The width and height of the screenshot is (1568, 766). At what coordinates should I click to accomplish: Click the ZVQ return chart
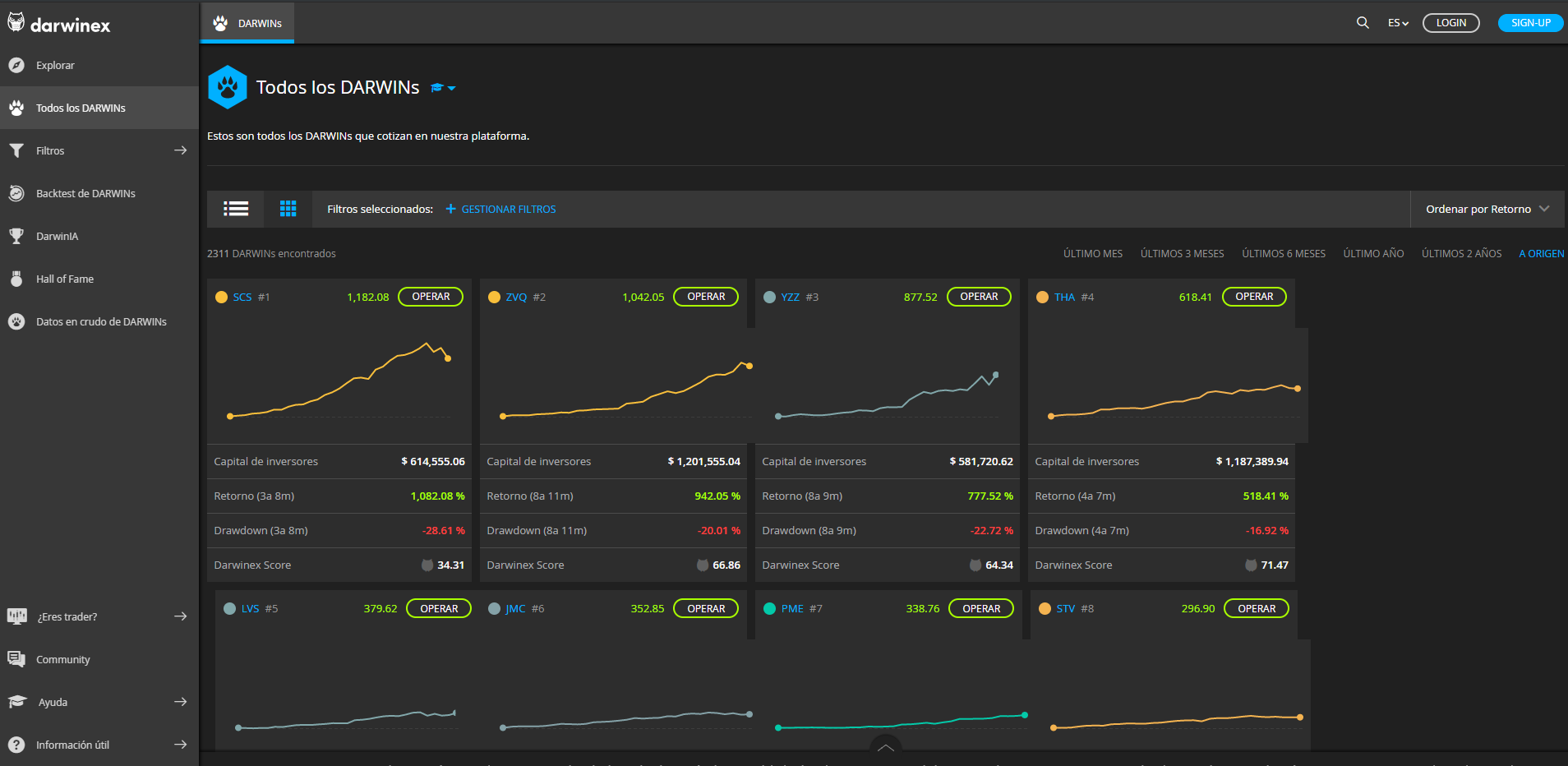(x=616, y=386)
